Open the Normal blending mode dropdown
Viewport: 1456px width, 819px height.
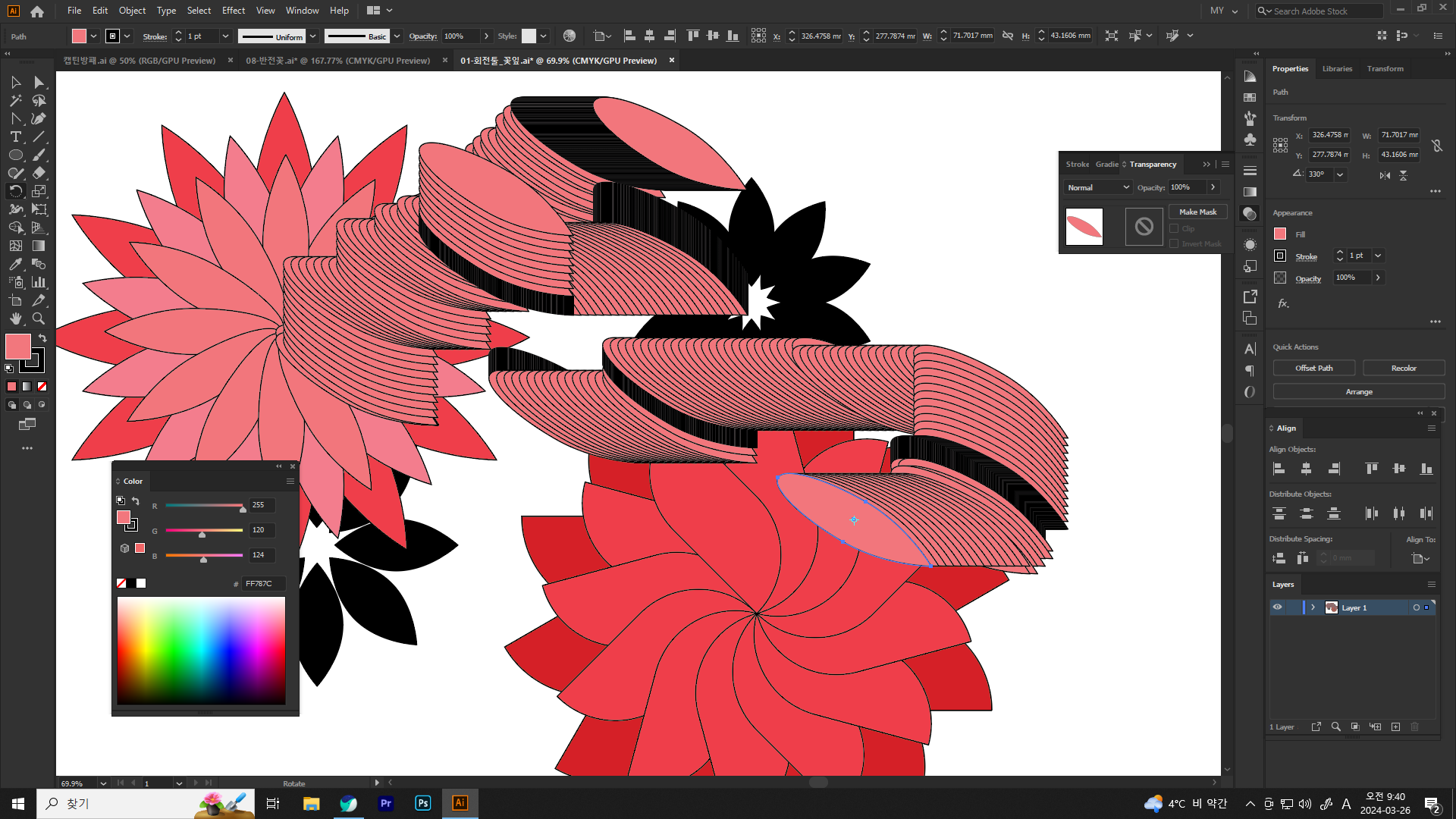tap(1097, 187)
